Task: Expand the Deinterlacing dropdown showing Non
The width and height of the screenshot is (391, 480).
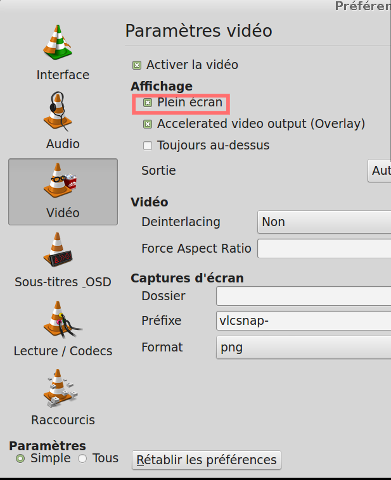Action: (x=324, y=222)
